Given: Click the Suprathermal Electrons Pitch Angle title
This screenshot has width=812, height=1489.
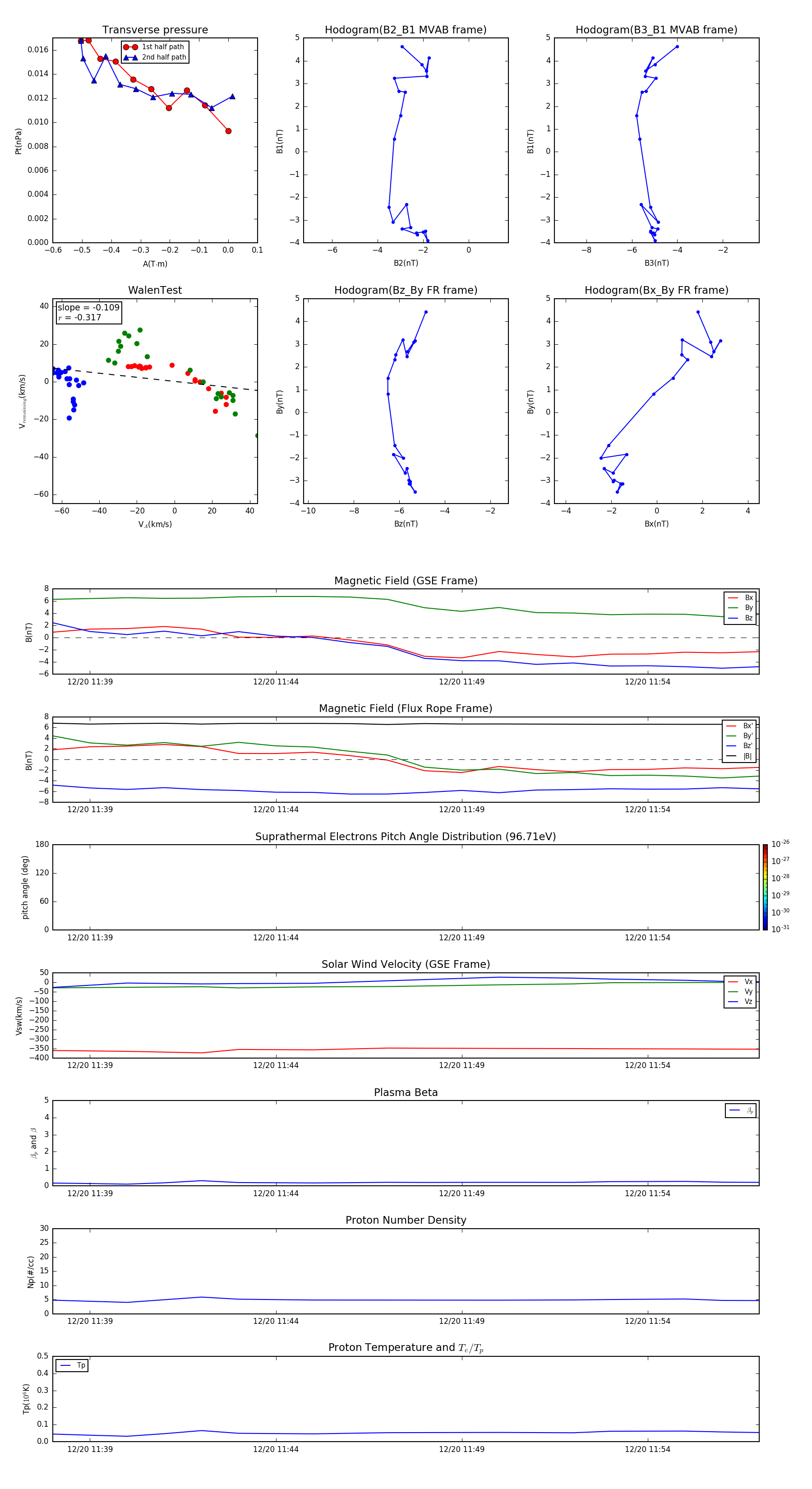Looking at the screenshot, I should tap(406, 837).
